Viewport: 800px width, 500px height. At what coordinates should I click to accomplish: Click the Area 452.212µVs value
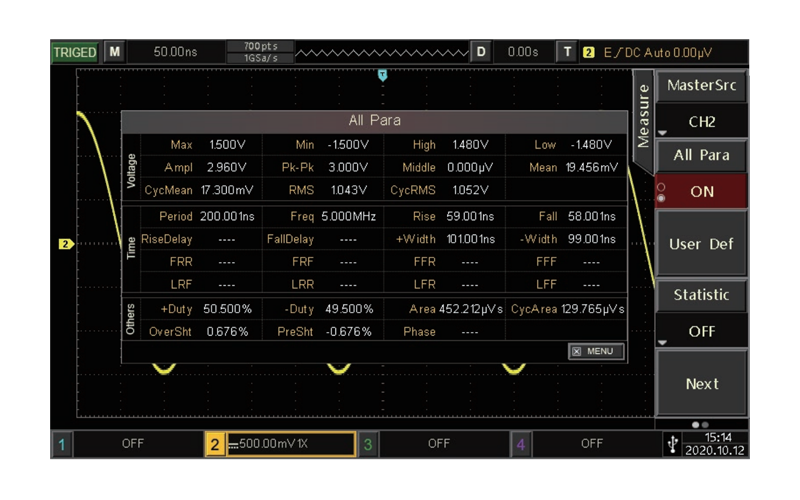(x=471, y=309)
